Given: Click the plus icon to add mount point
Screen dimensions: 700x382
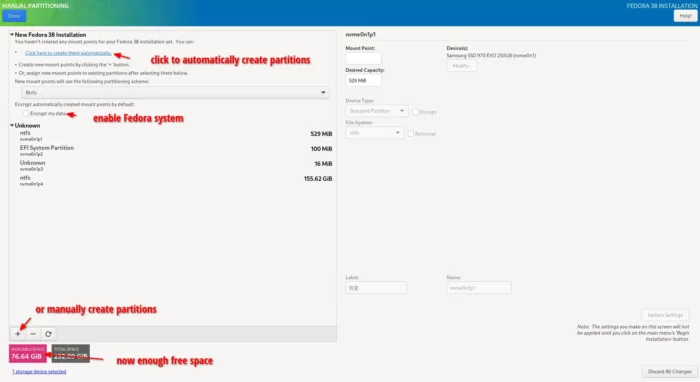Looking at the screenshot, I should [17, 334].
